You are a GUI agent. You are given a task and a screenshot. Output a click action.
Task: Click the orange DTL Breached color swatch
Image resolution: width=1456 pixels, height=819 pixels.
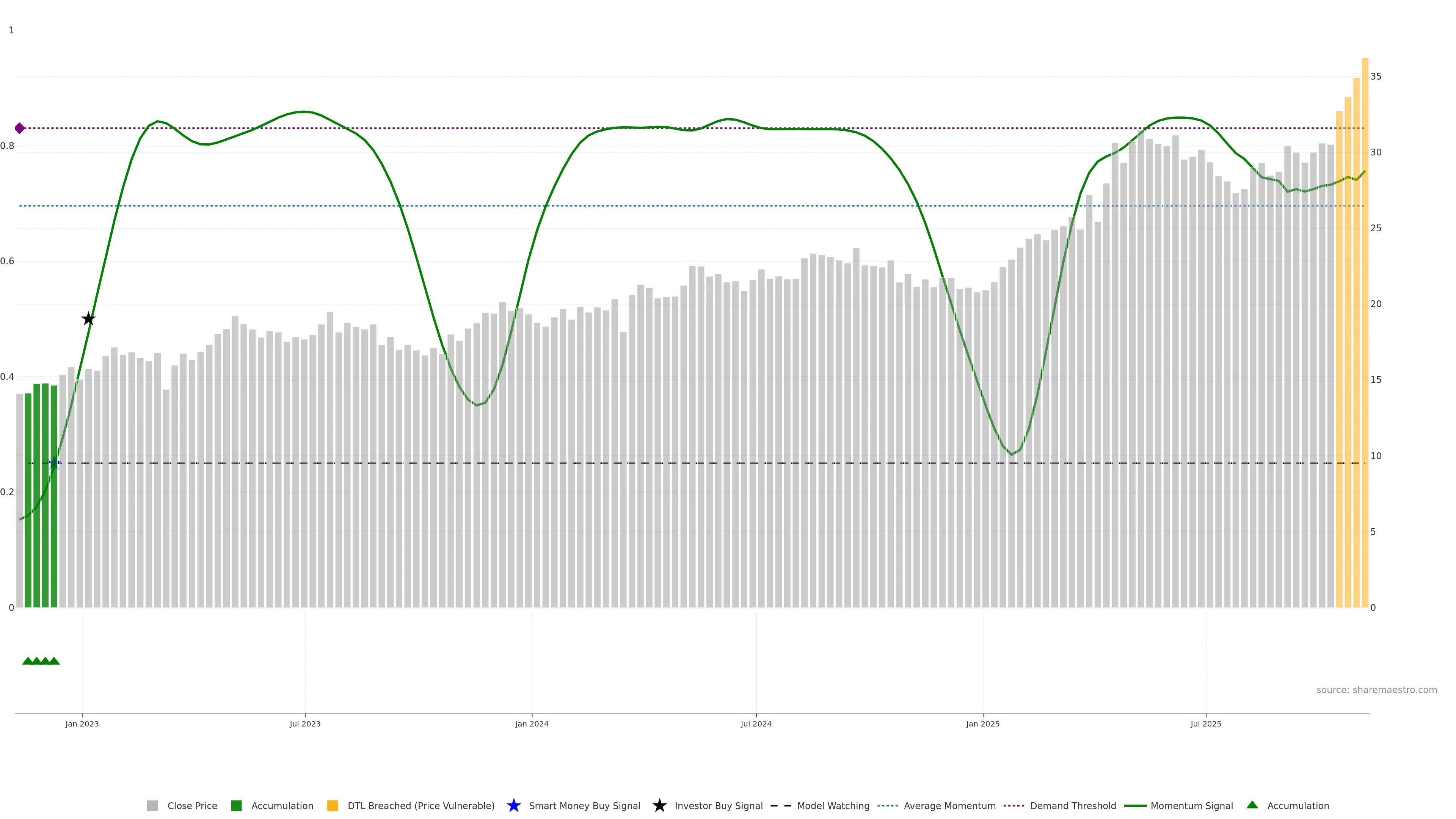pos(333,805)
